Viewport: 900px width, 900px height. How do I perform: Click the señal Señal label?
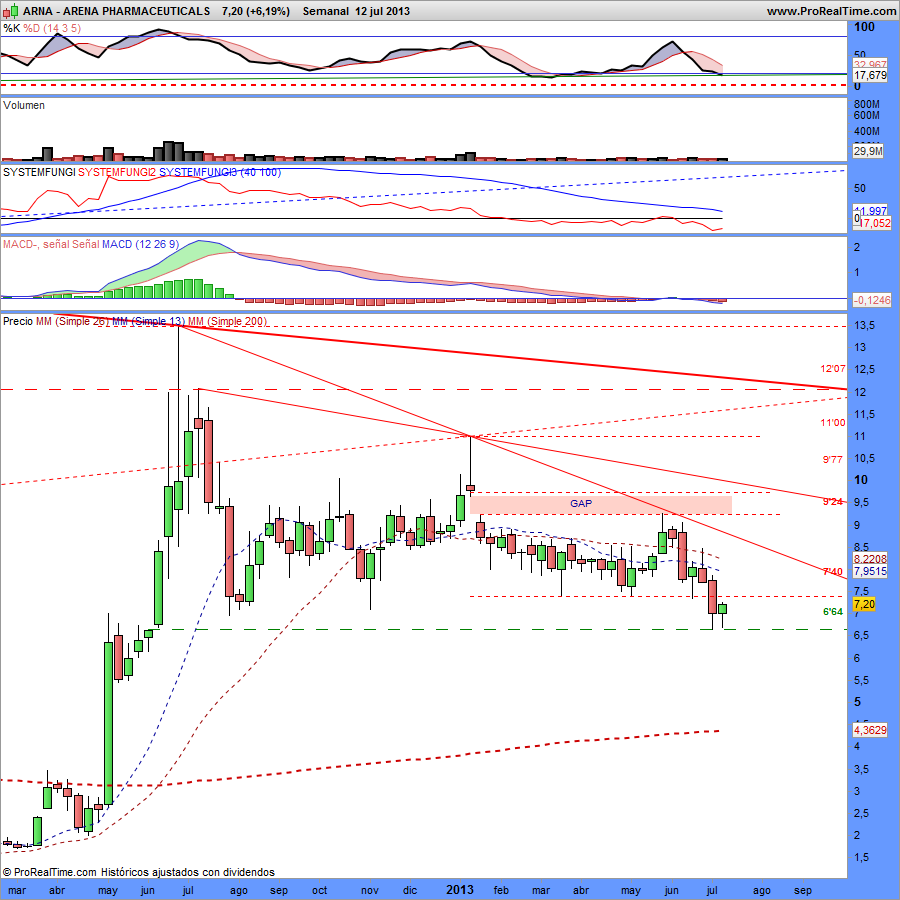(71, 244)
